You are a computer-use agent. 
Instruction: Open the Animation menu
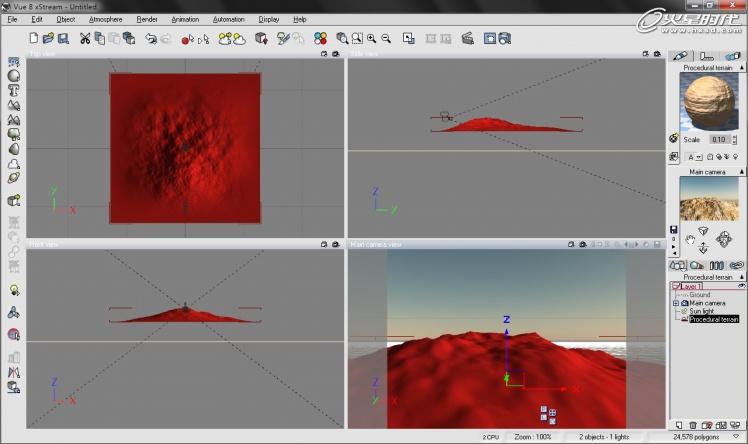[185, 20]
